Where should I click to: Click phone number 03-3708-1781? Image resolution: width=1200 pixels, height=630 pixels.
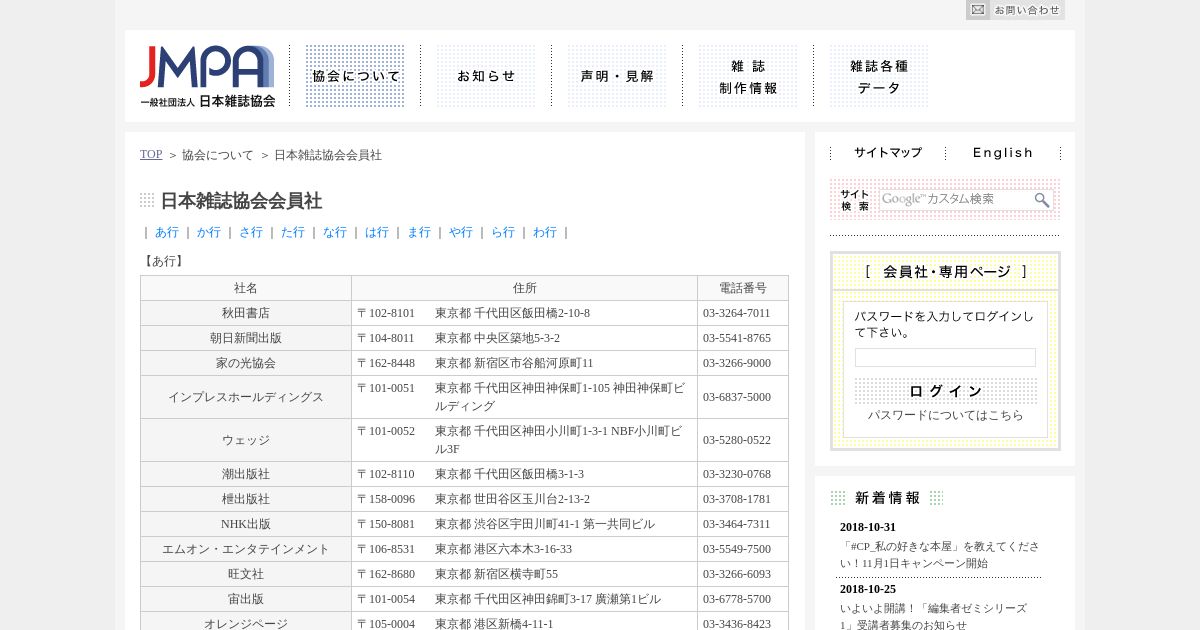click(x=737, y=499)
